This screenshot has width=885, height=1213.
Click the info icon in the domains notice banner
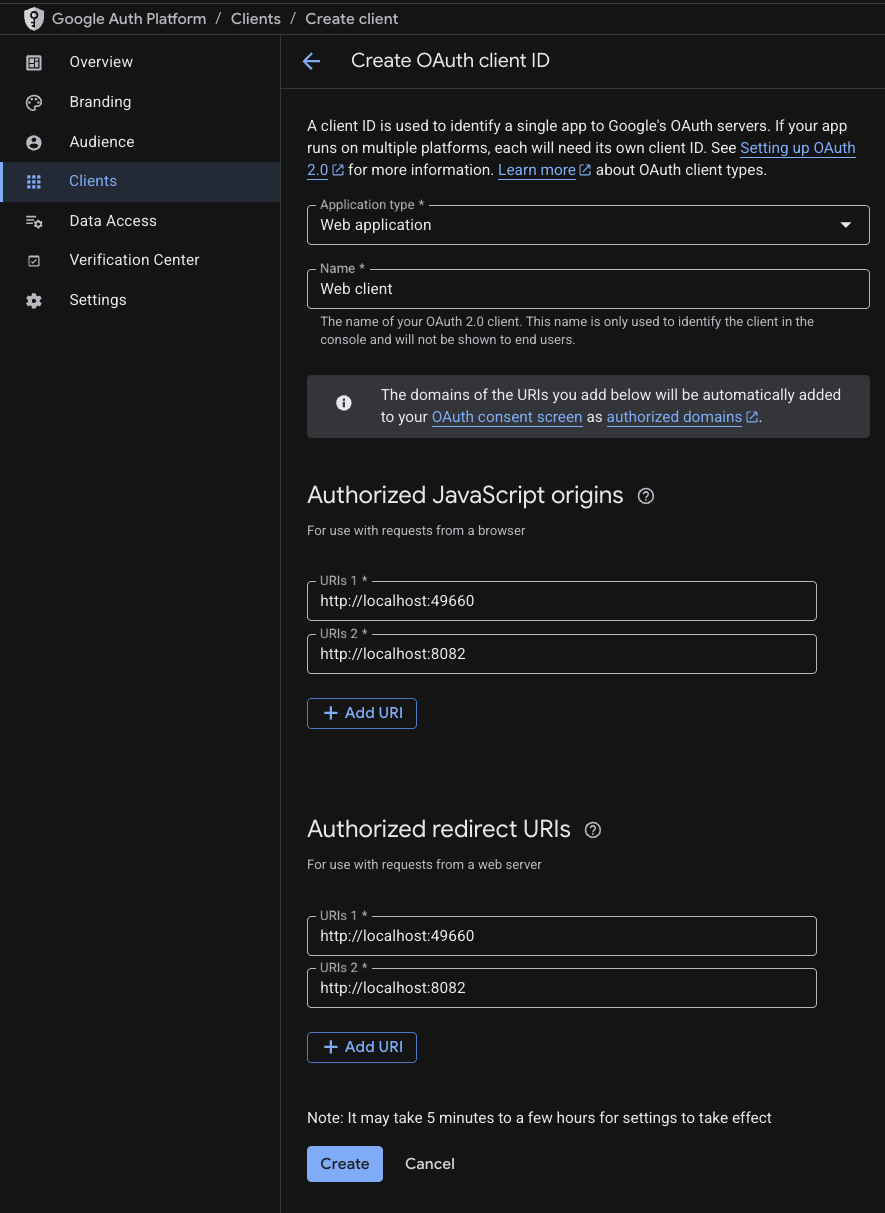point(344,403)
